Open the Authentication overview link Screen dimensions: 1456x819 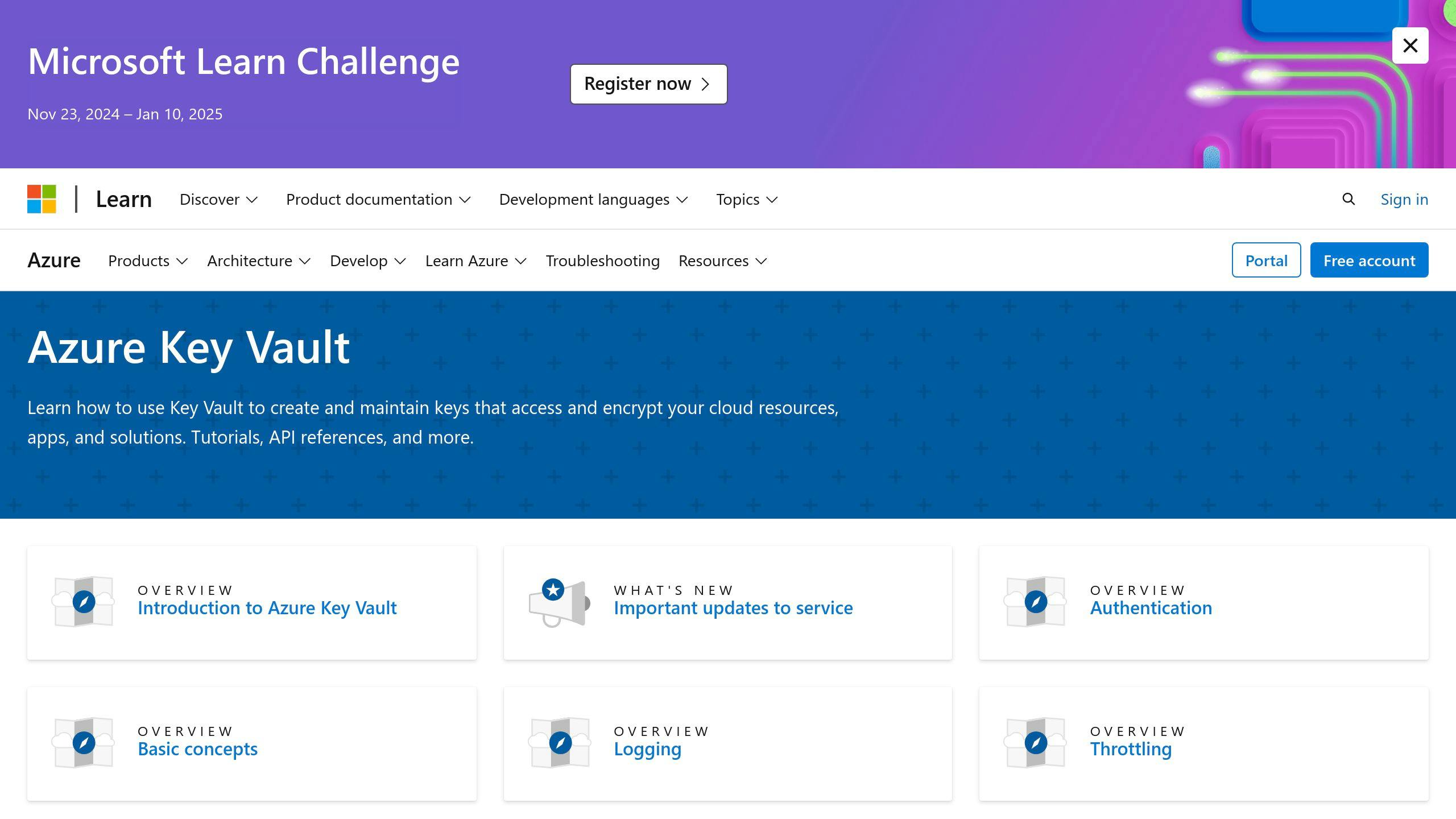1151,608
